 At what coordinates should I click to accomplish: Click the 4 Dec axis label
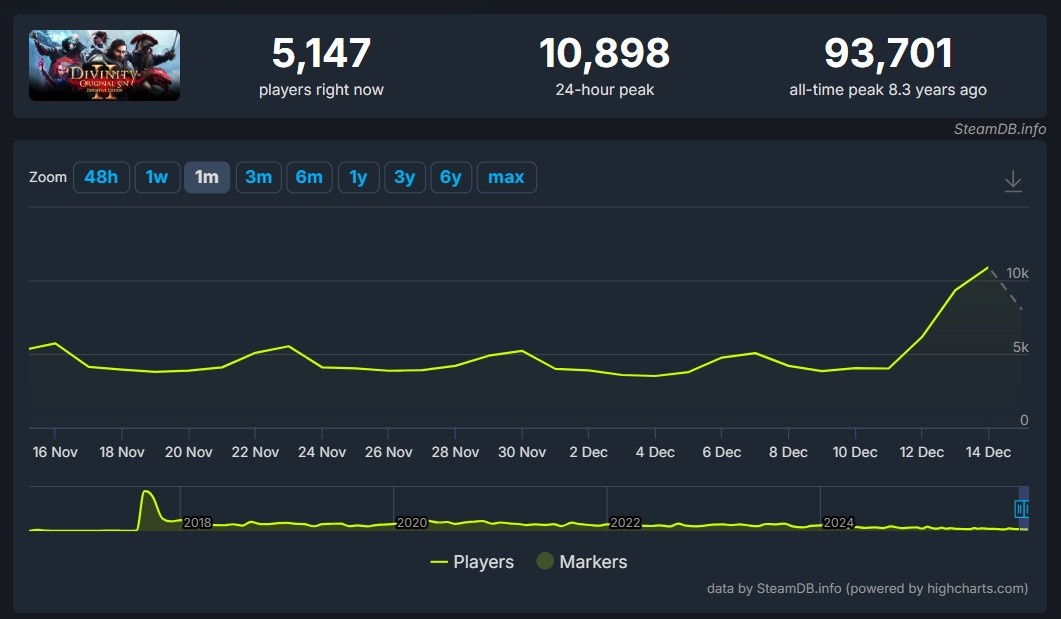655,452
